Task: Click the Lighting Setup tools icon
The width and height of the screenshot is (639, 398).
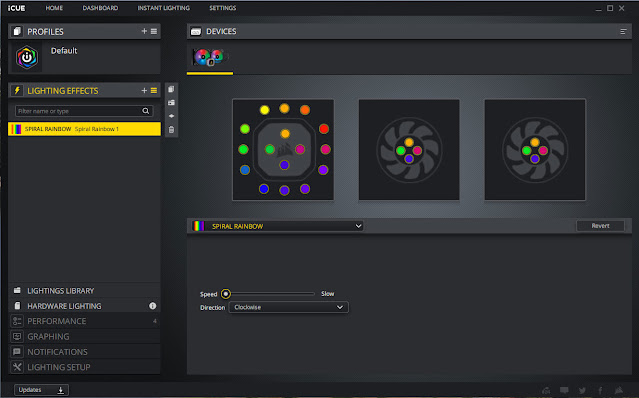Action: coord(17,367)
